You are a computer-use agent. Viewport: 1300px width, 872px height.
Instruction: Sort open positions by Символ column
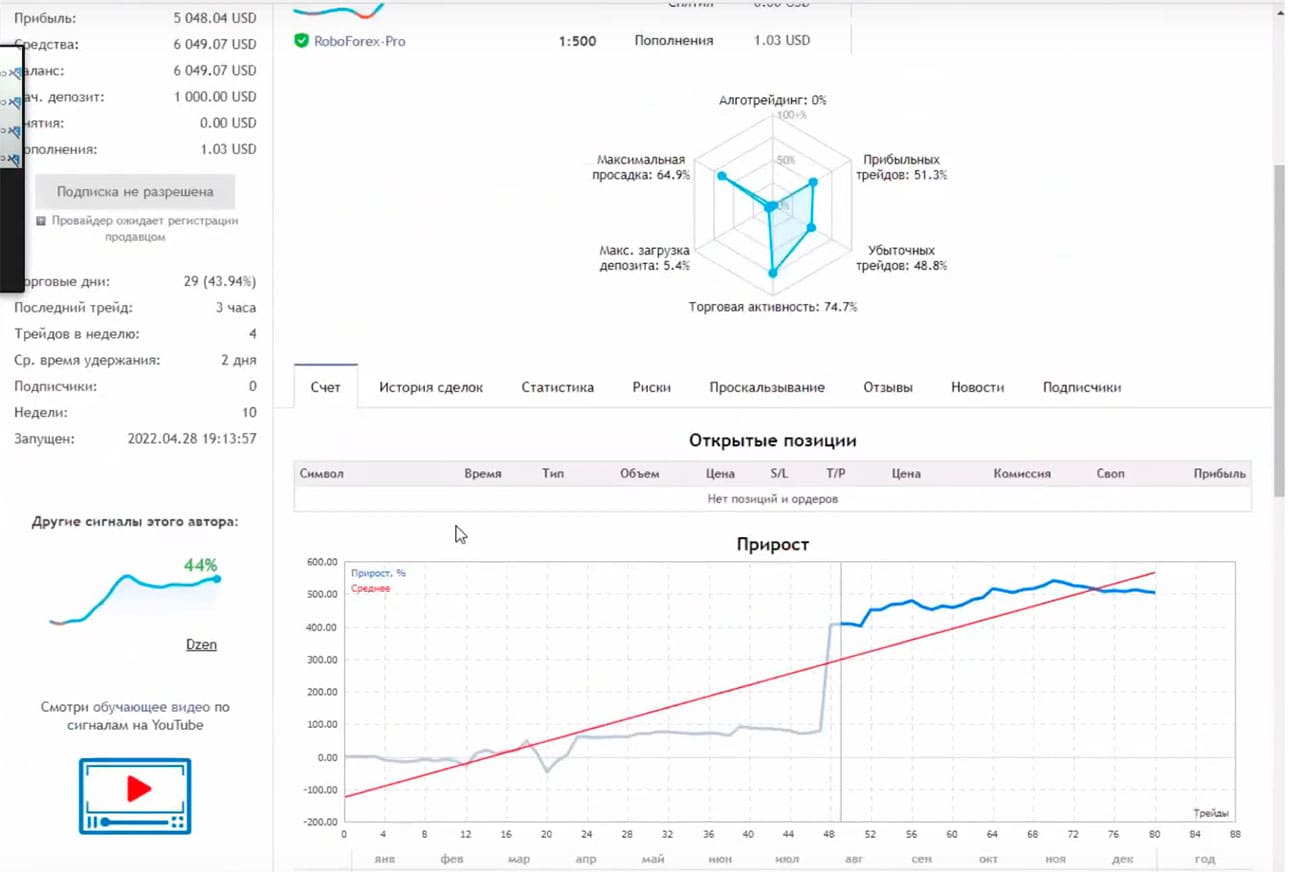tap(321, 473)
